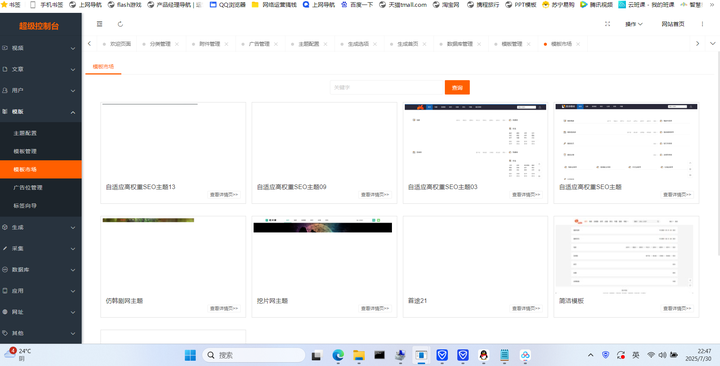720x366 pixels.
Task: Click the 数据库 sidebar icon
Action: (x=5, y=270)
